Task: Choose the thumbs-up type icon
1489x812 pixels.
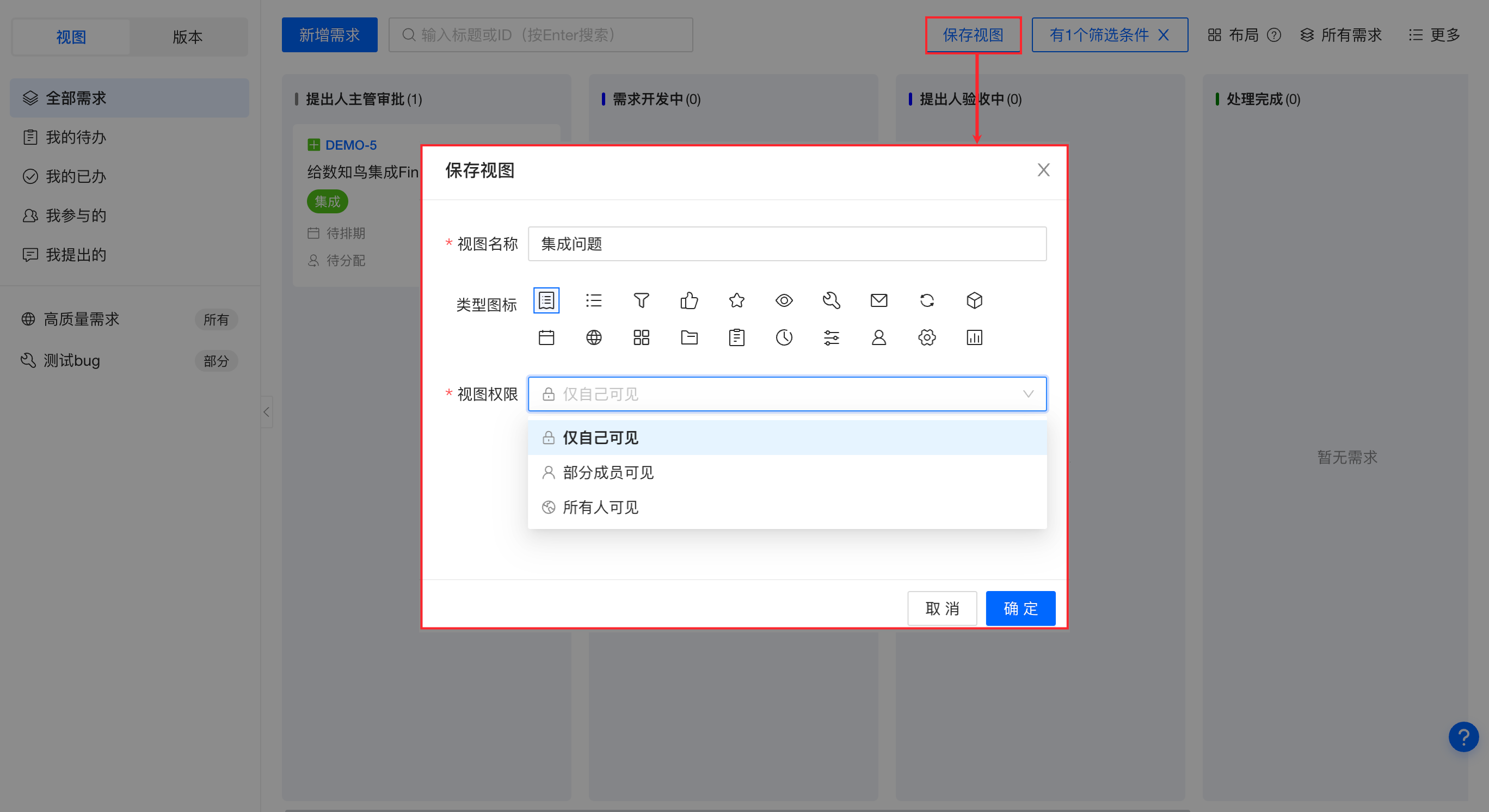Action: (x=689, y=300)
